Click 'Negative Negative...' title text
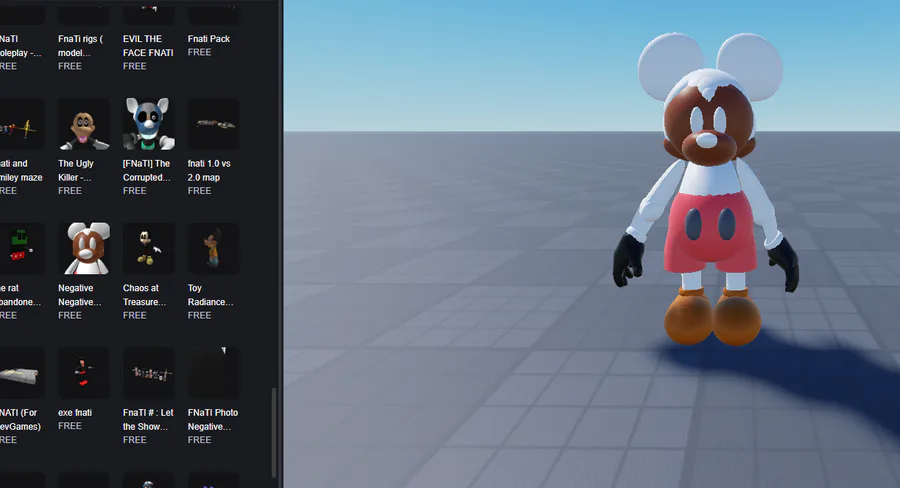This screenshot has height=488, width=900. [x=80, y=295]
